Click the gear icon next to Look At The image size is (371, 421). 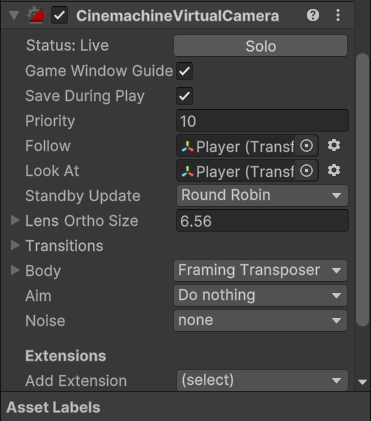334,171
